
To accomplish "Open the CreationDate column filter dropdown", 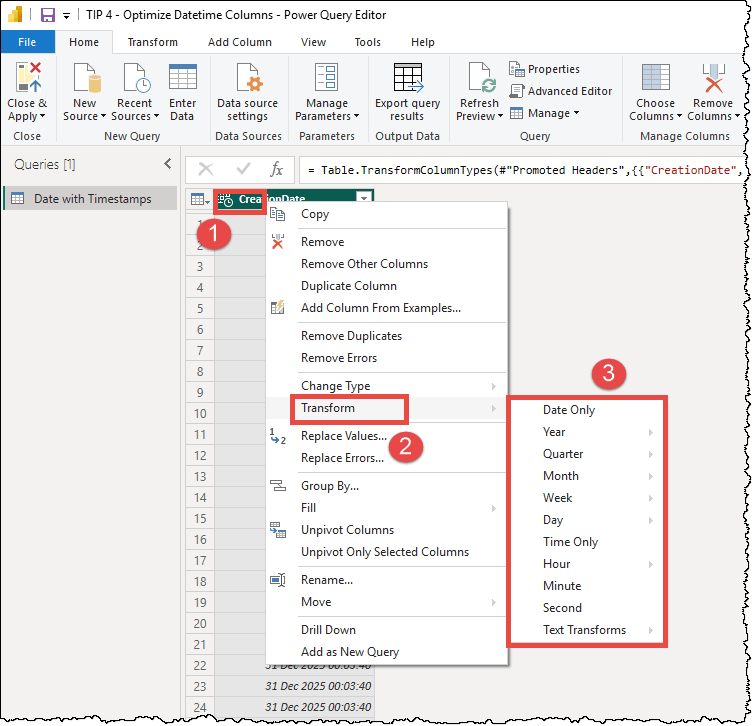I will coord(364,199).
